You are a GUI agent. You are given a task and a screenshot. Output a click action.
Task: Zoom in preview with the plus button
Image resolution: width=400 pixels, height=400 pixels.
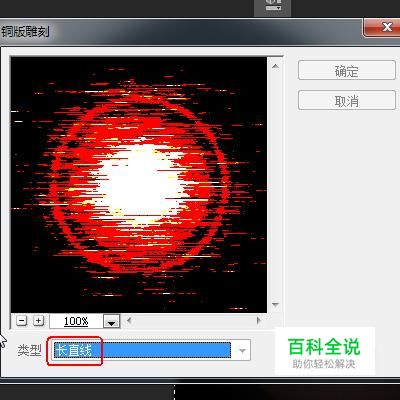pyautogui.click(x=39, y=321)
